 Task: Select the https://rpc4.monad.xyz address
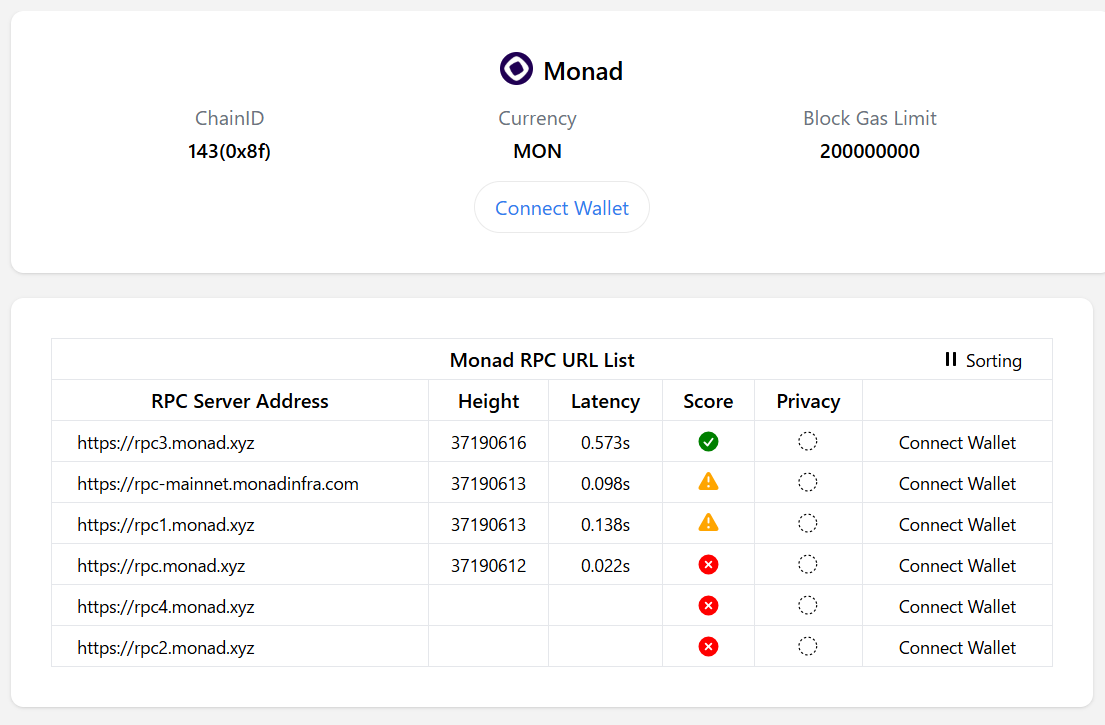pos(166,606)
